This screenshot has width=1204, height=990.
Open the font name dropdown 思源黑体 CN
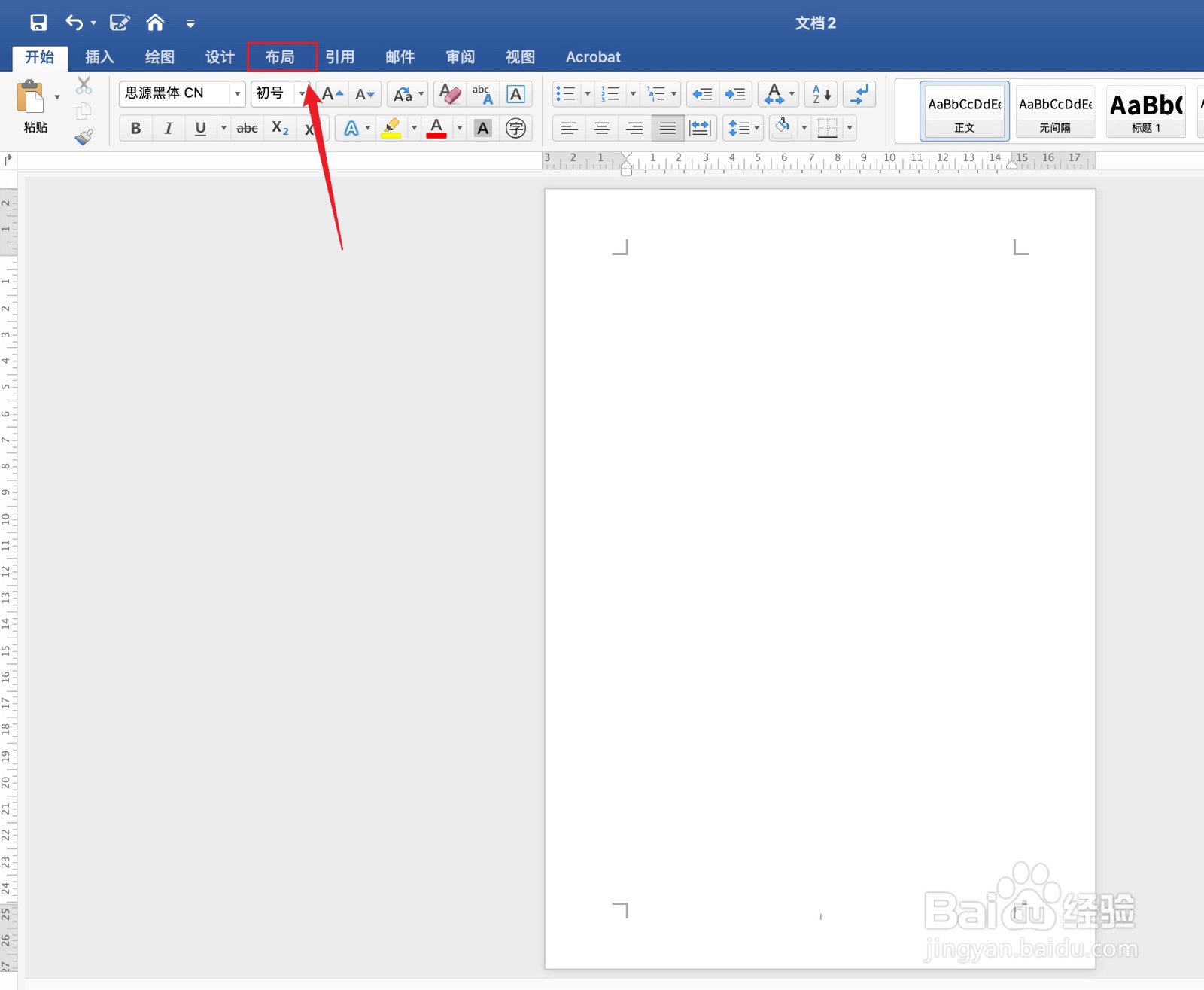pos(237,93)
